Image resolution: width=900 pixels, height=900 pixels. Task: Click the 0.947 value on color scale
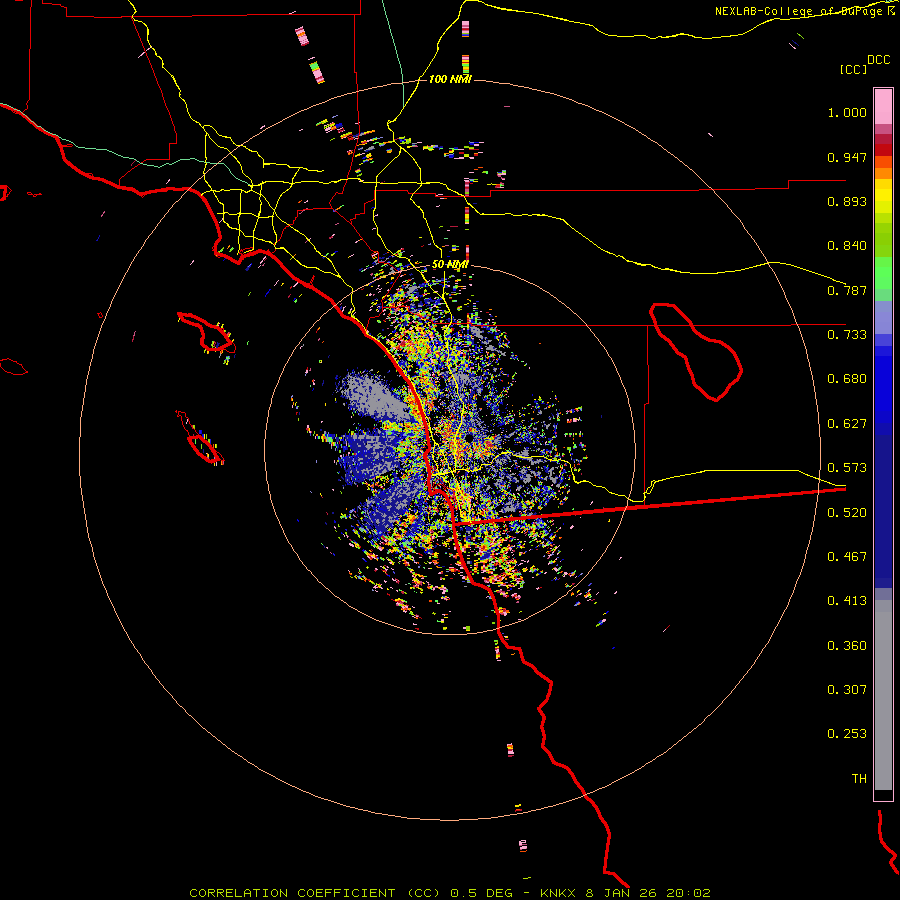(x=847, y=157)
